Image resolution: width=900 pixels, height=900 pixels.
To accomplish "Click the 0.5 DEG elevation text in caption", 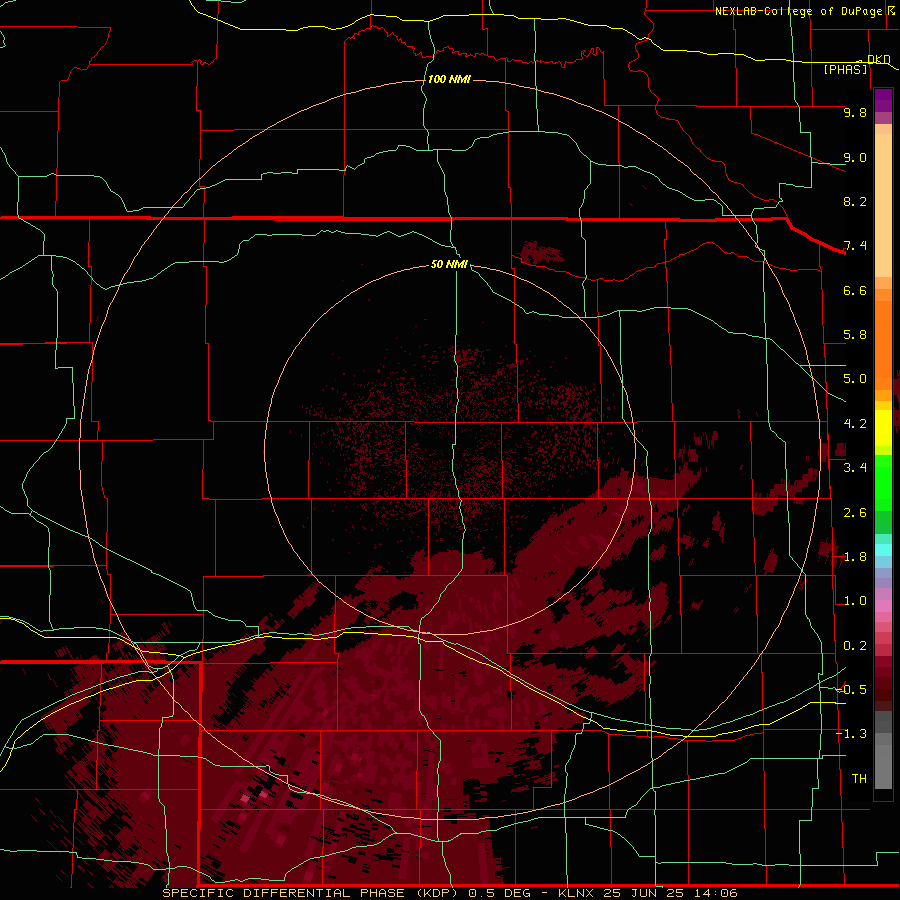I will 501,893.
